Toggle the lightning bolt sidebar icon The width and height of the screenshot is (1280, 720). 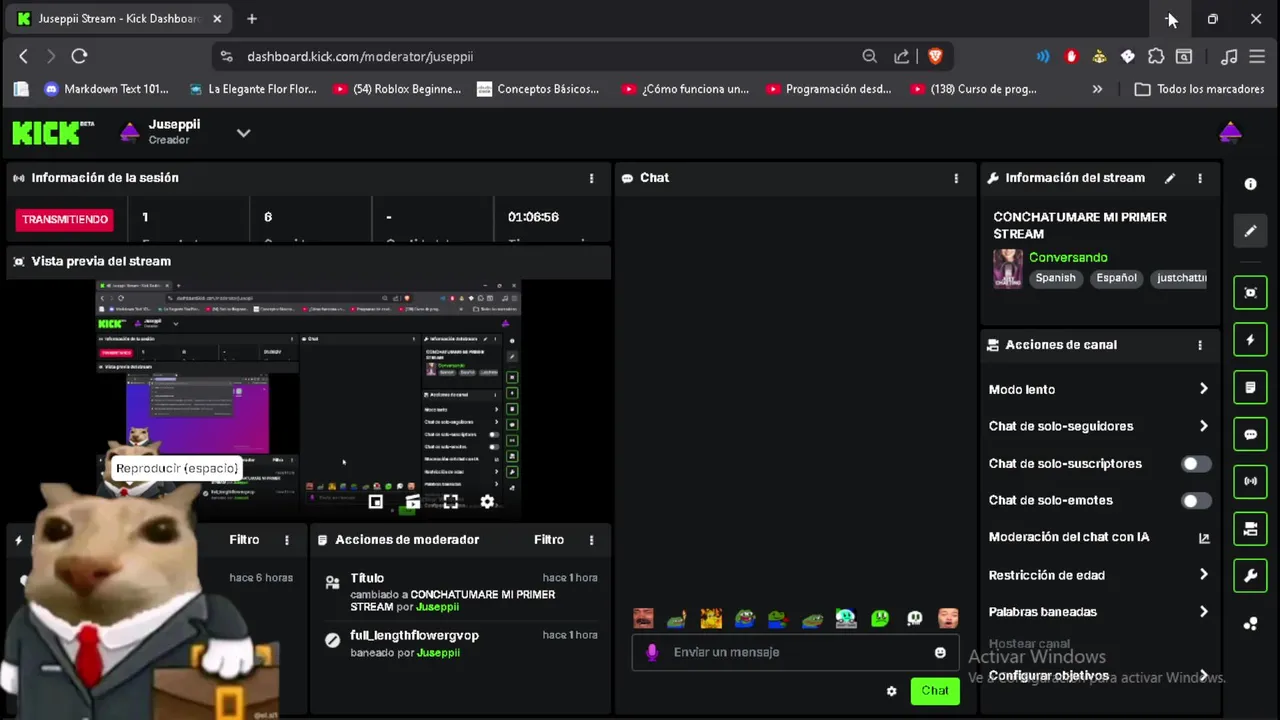pos(1250,340)
